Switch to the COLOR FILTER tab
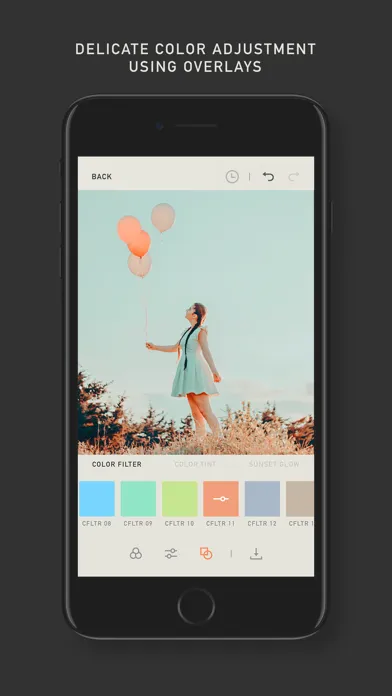Screen dimensions: 392x696 pos(117,464)
